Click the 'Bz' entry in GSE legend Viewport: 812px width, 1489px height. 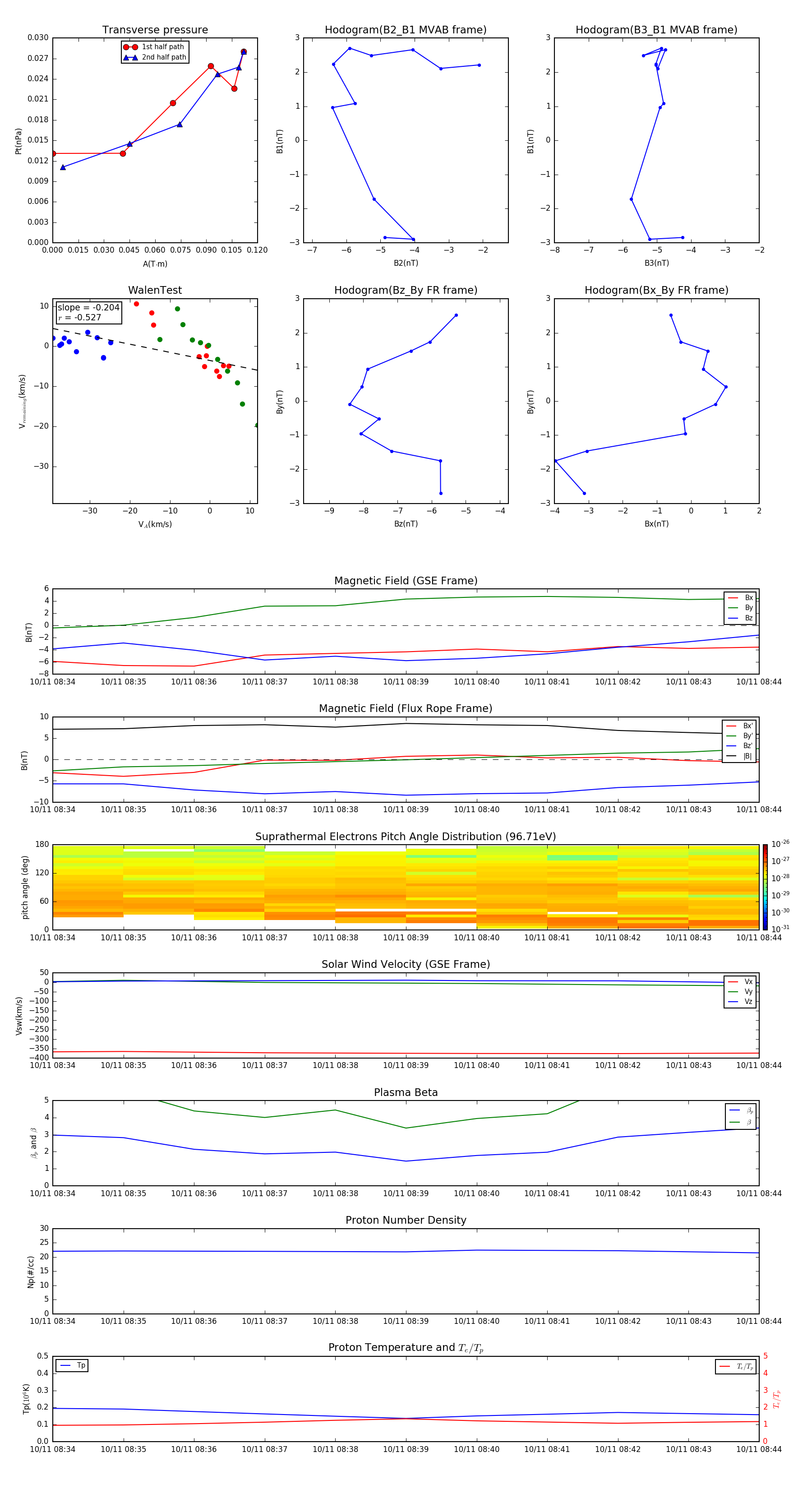(x=740, y=618)
